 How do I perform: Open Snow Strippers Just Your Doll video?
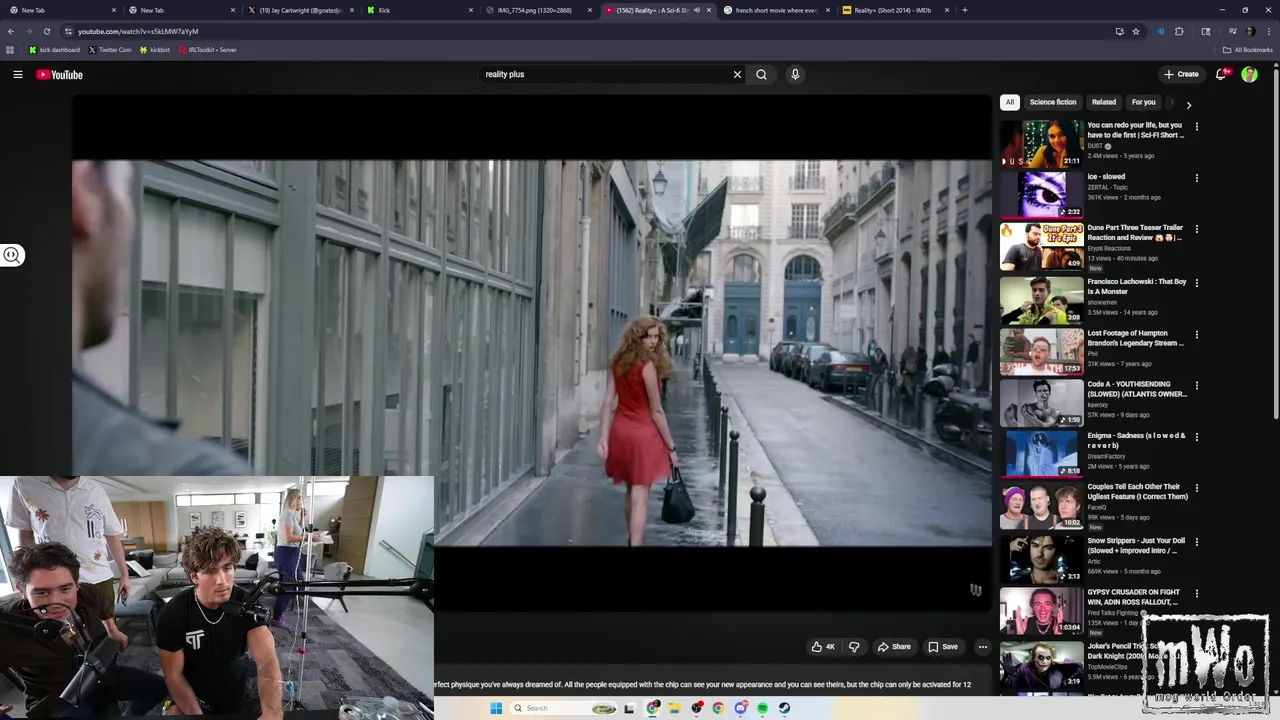point(1137,546)
